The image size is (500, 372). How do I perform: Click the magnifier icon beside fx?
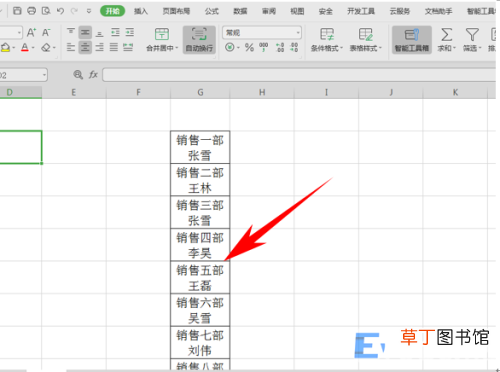click(78, 75)
